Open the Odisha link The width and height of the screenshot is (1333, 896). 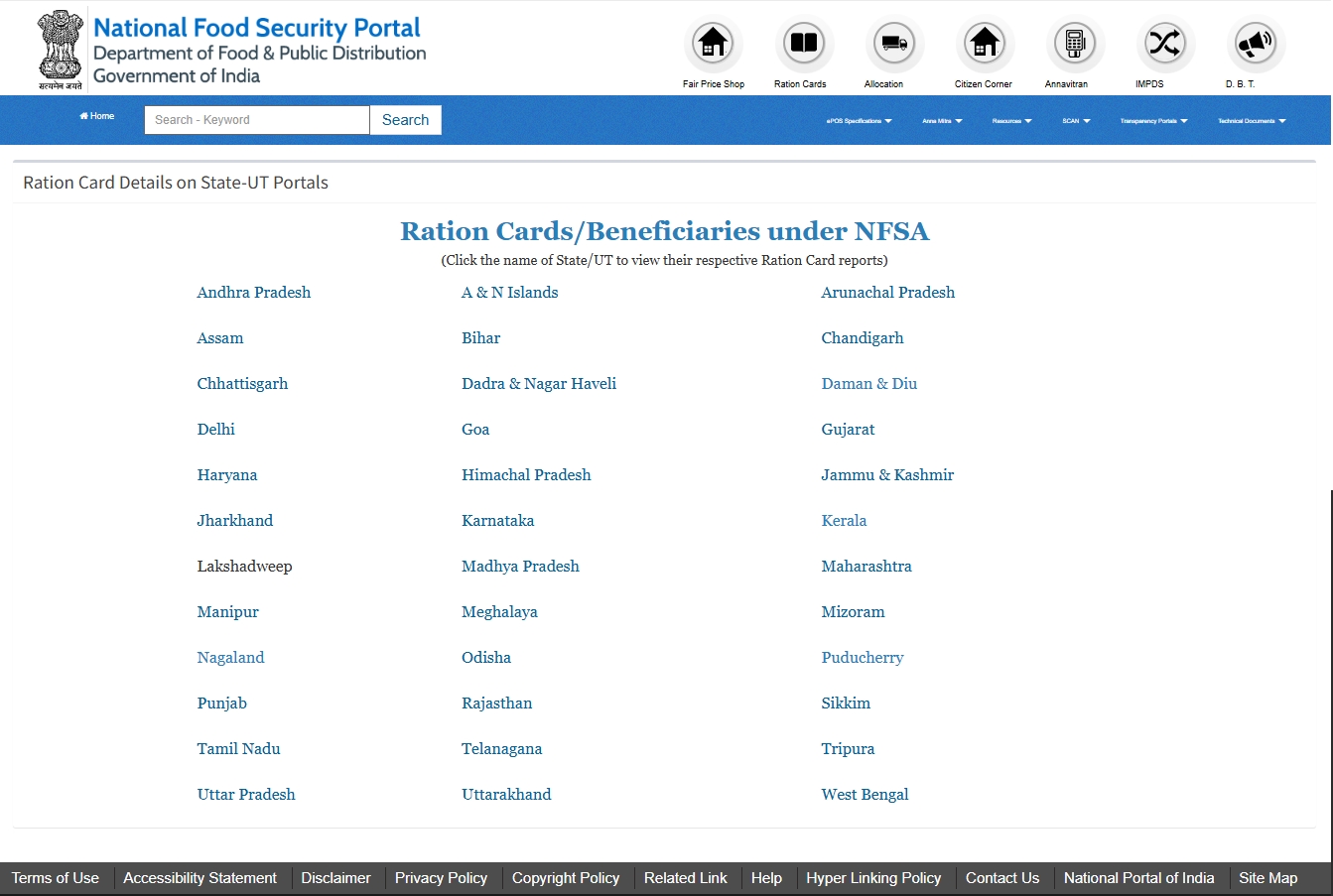click(486, 658)
